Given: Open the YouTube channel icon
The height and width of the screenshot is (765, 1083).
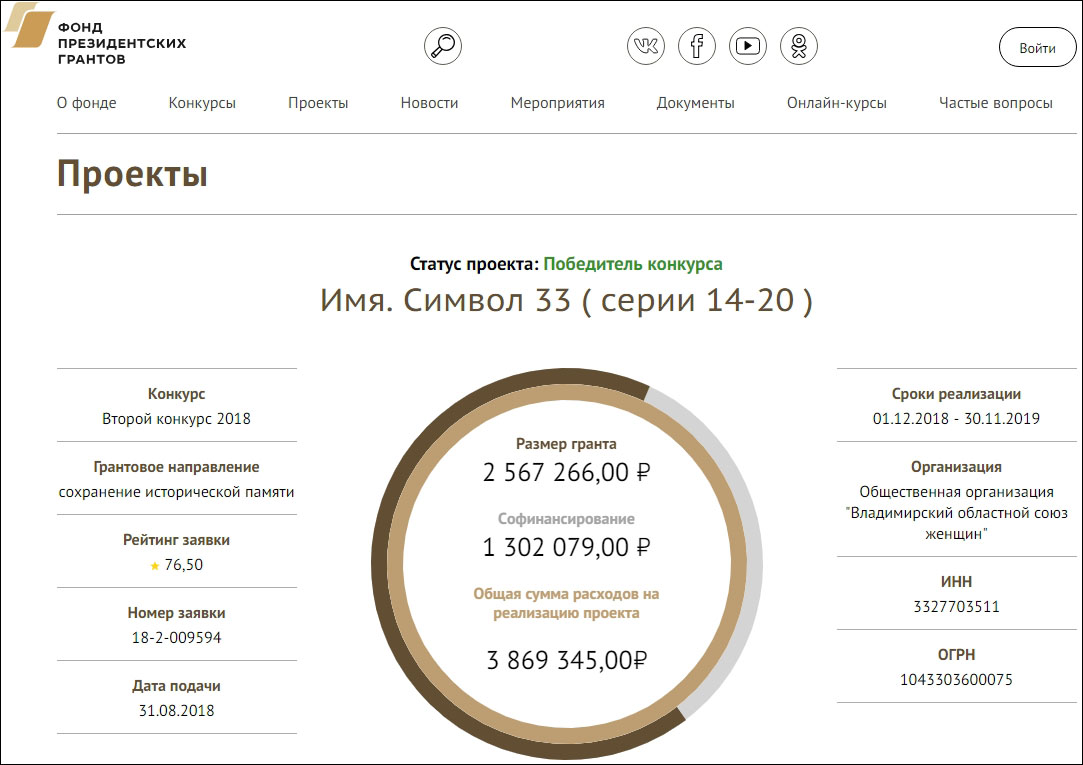Looking at the screenshot, I should click(748, 45).
